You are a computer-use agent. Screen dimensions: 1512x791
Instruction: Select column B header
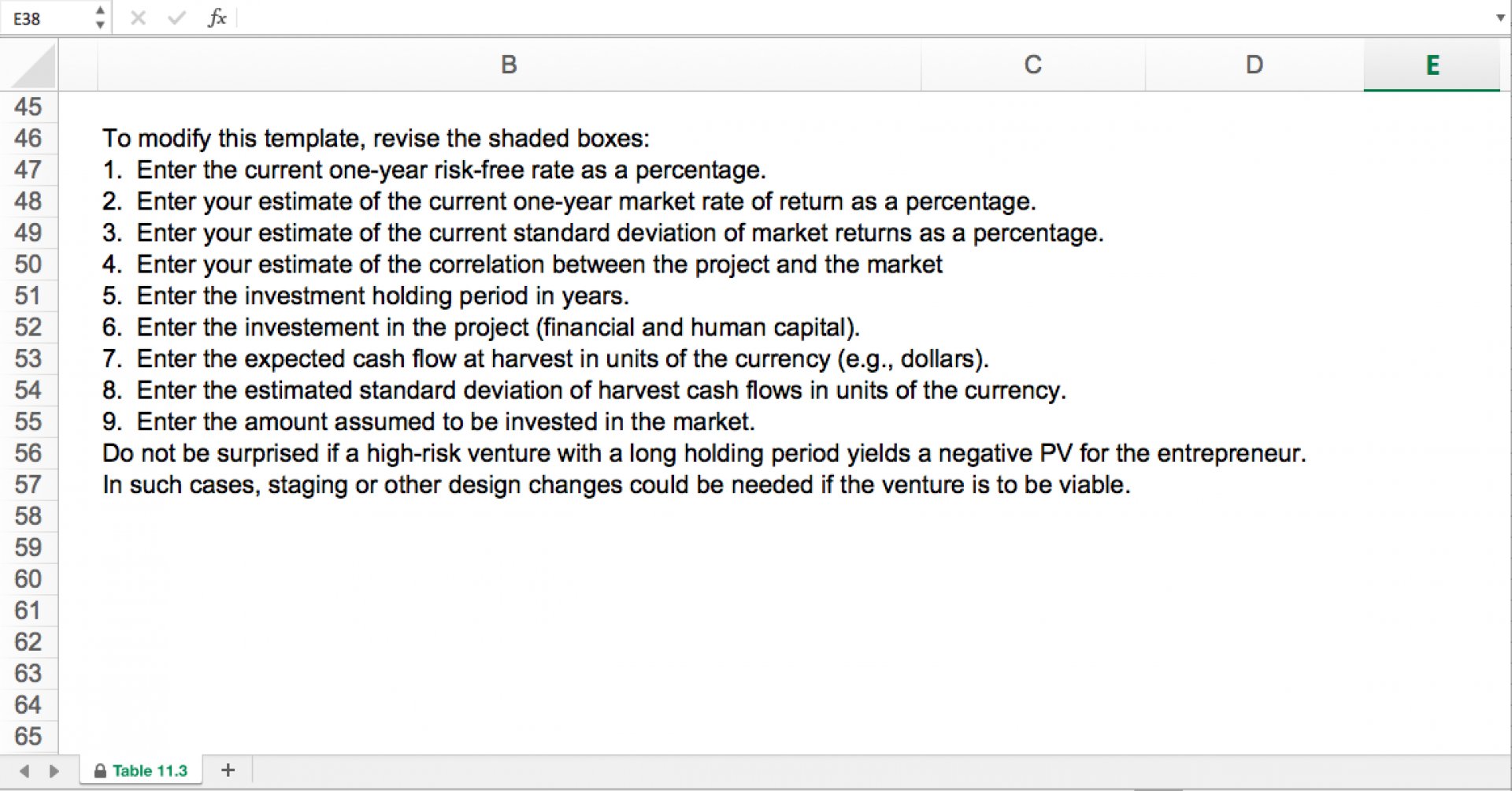point(509,65)
